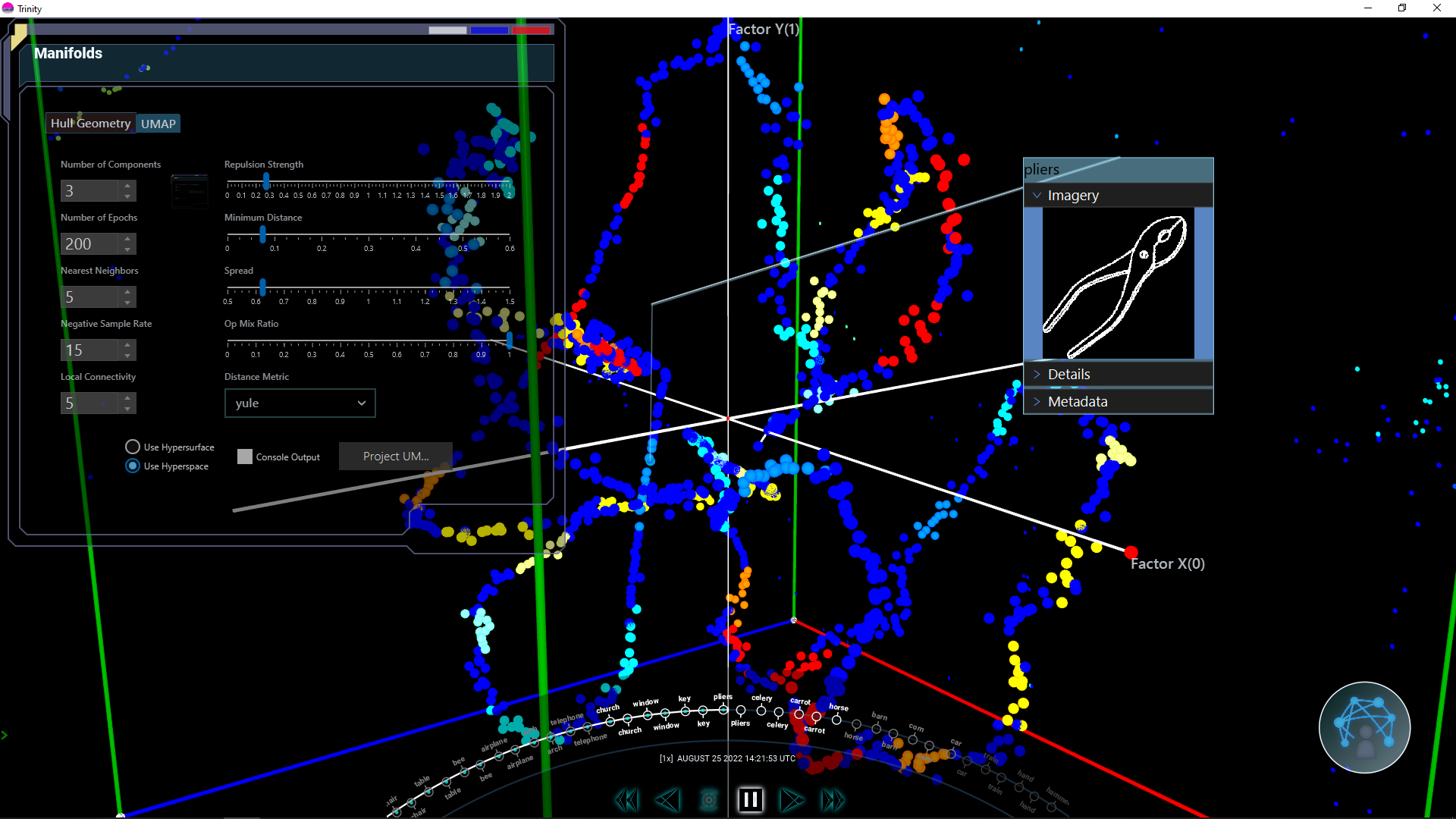
Task: Select Use Hyperspace radio button
Action: click(x=133, y=466)
